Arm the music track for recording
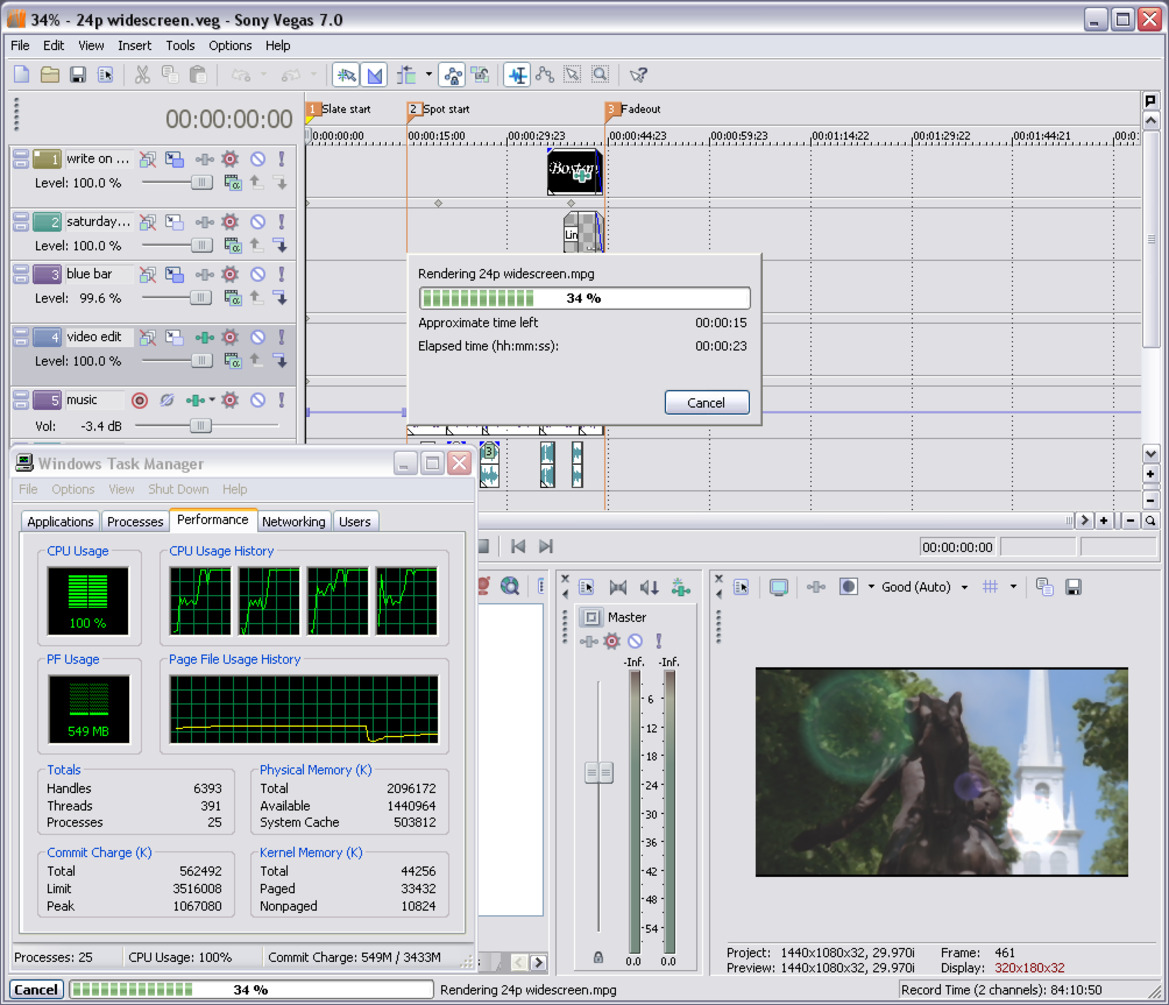The height and width of the screenshot is (1005, 1169). point(139,400)
